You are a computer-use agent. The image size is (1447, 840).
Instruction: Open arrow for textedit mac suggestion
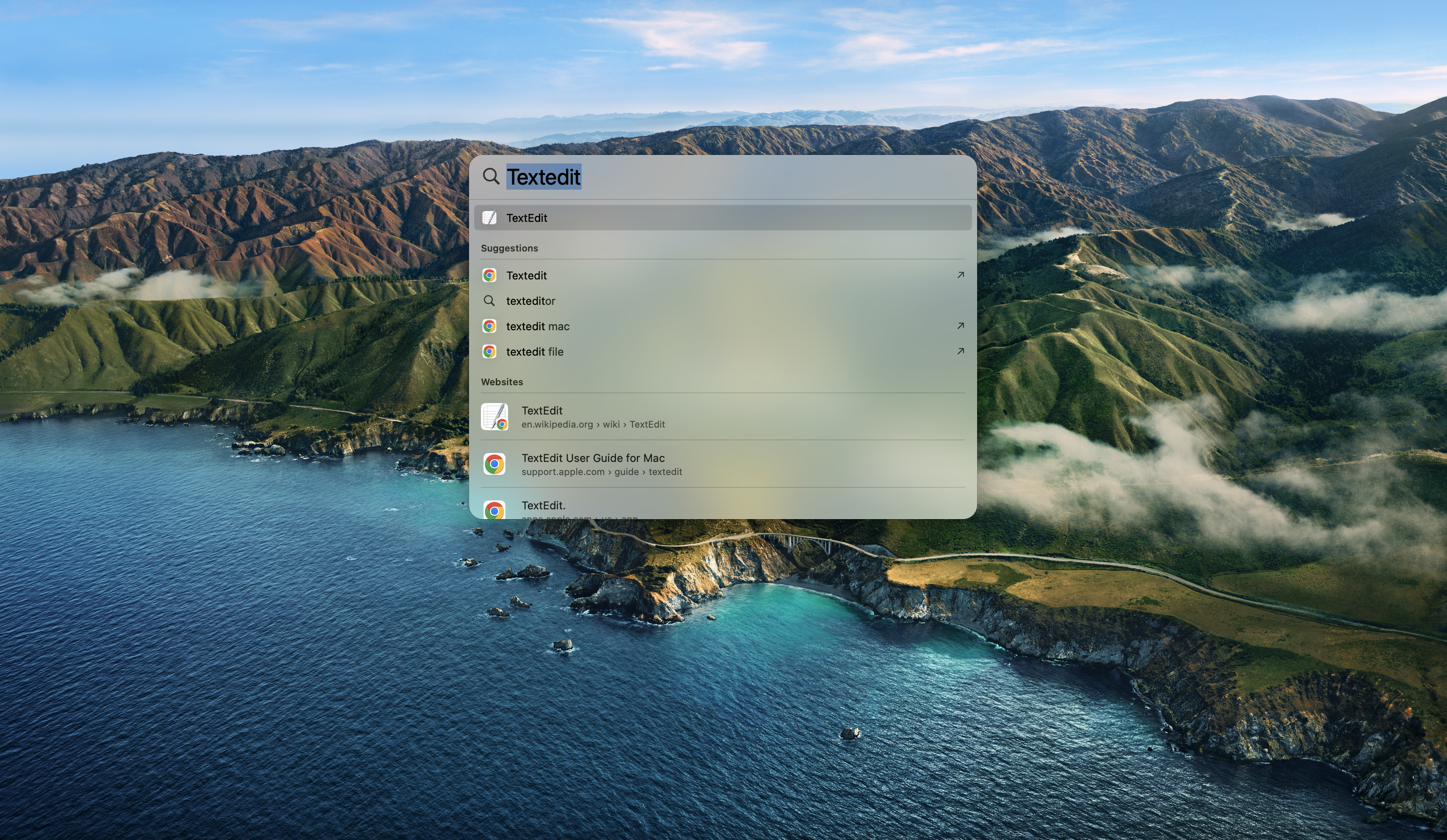[960, 326]
